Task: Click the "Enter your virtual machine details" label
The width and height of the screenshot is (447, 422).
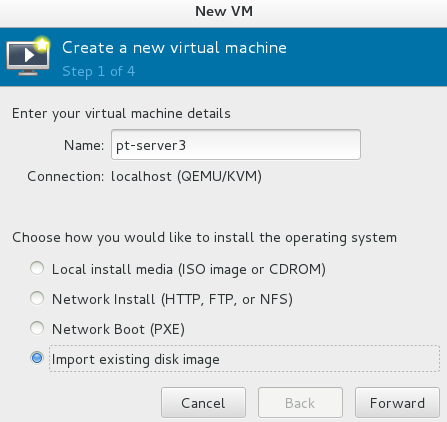Action: coord(121,114)
